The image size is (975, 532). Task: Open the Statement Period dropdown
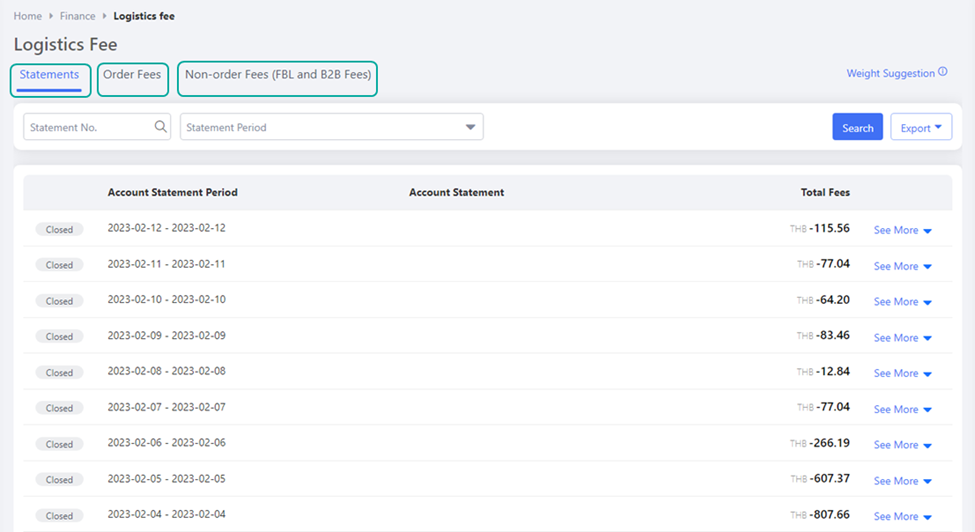331,127
